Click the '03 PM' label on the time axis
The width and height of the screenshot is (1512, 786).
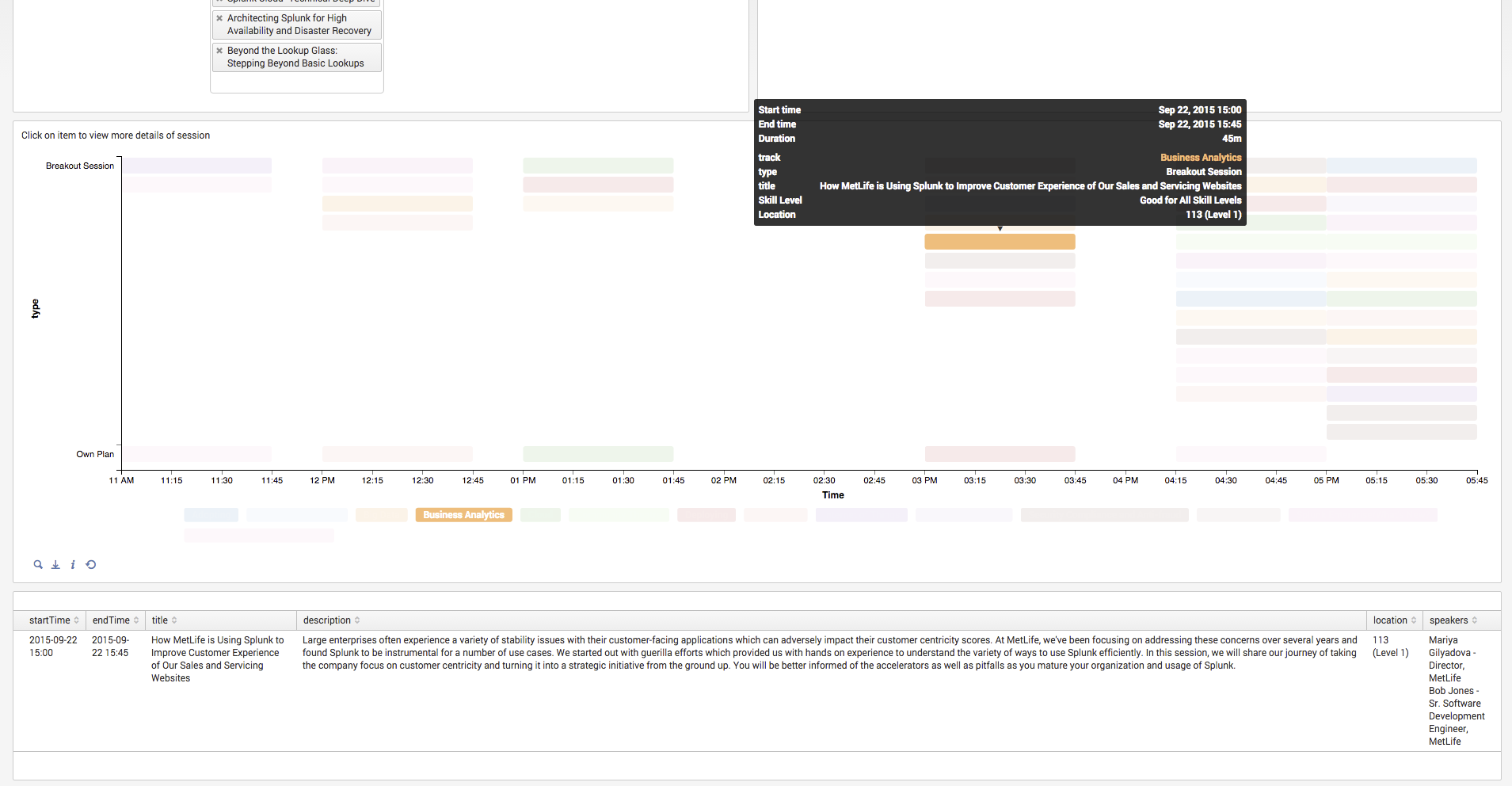point(924,480)
